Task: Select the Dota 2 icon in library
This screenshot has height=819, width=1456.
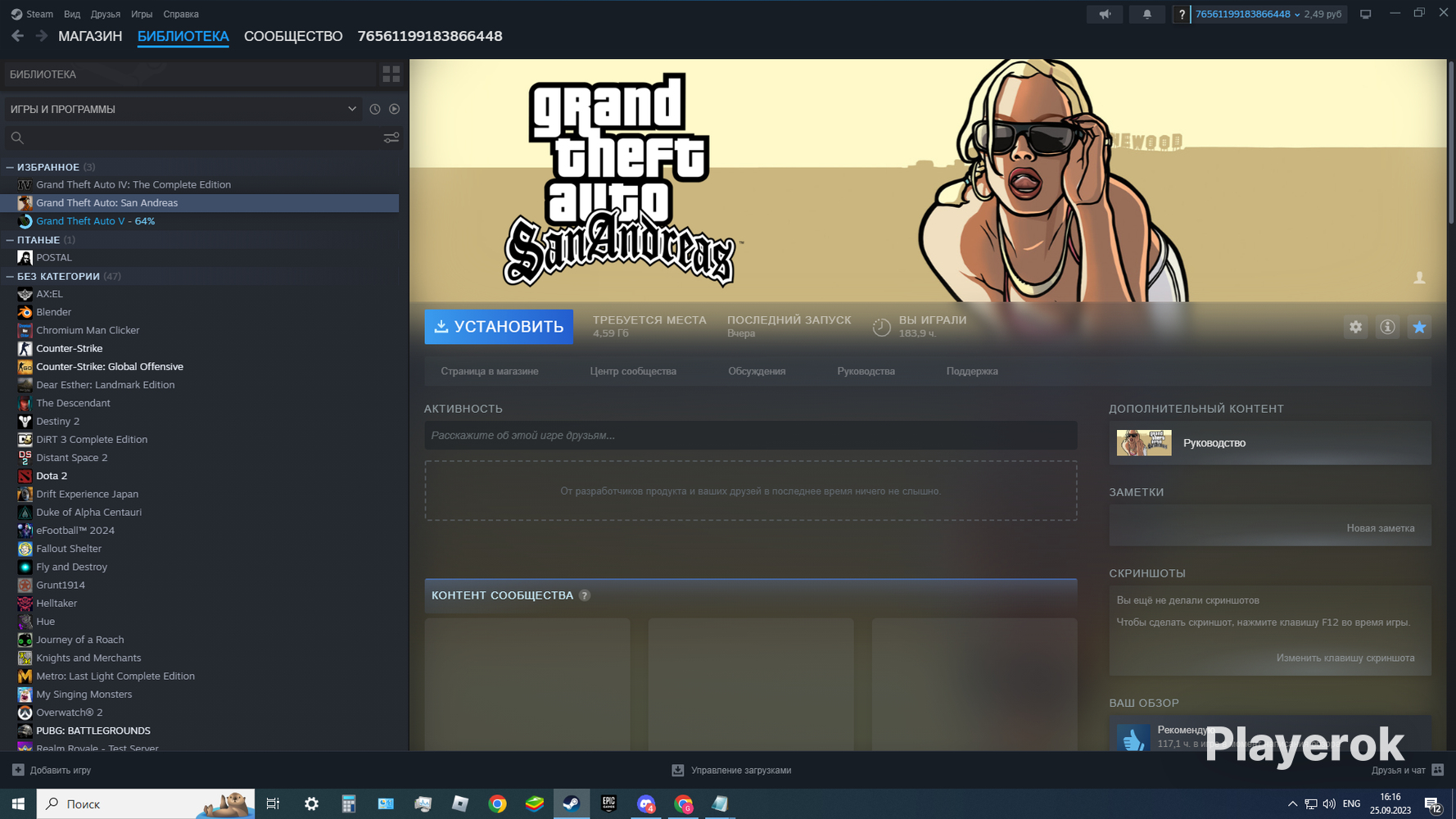Action: (x=25, y=476)
